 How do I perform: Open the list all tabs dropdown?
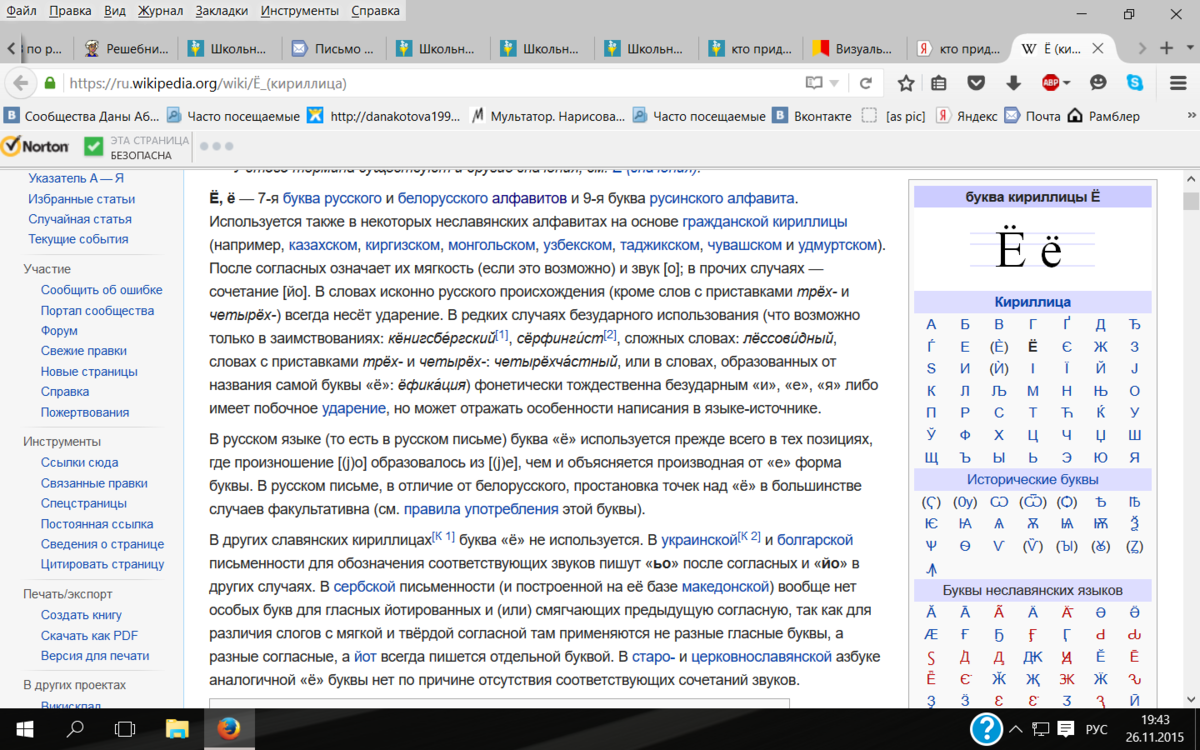coord(1190,48)
